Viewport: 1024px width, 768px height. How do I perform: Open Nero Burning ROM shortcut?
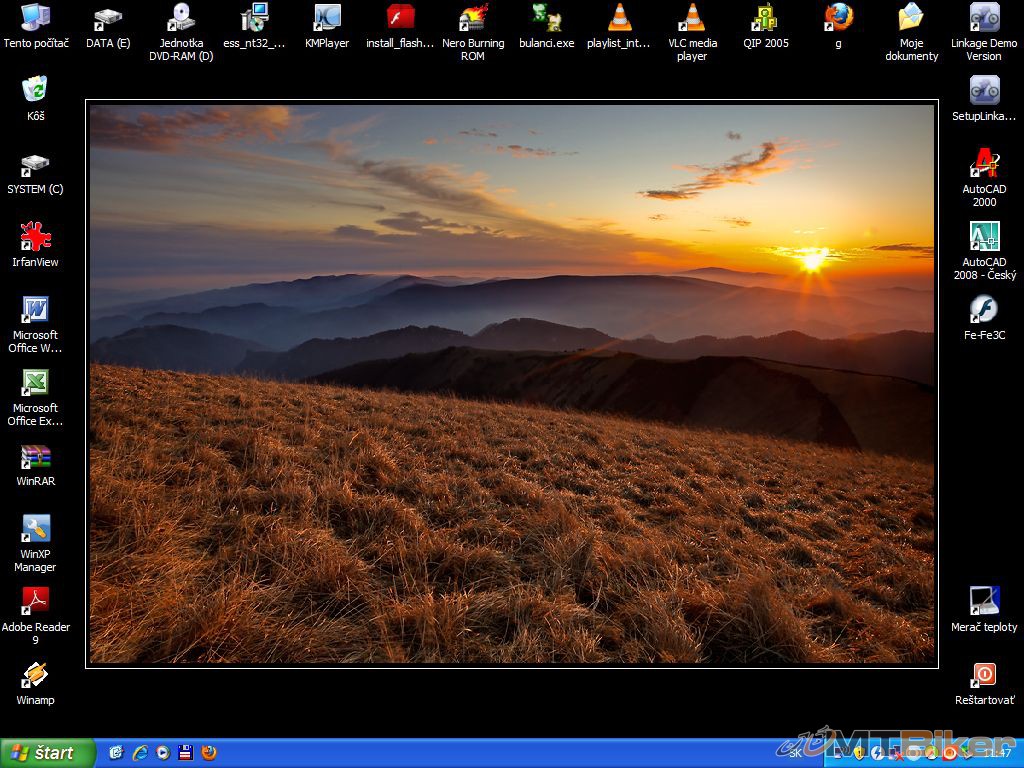(473, 18)
